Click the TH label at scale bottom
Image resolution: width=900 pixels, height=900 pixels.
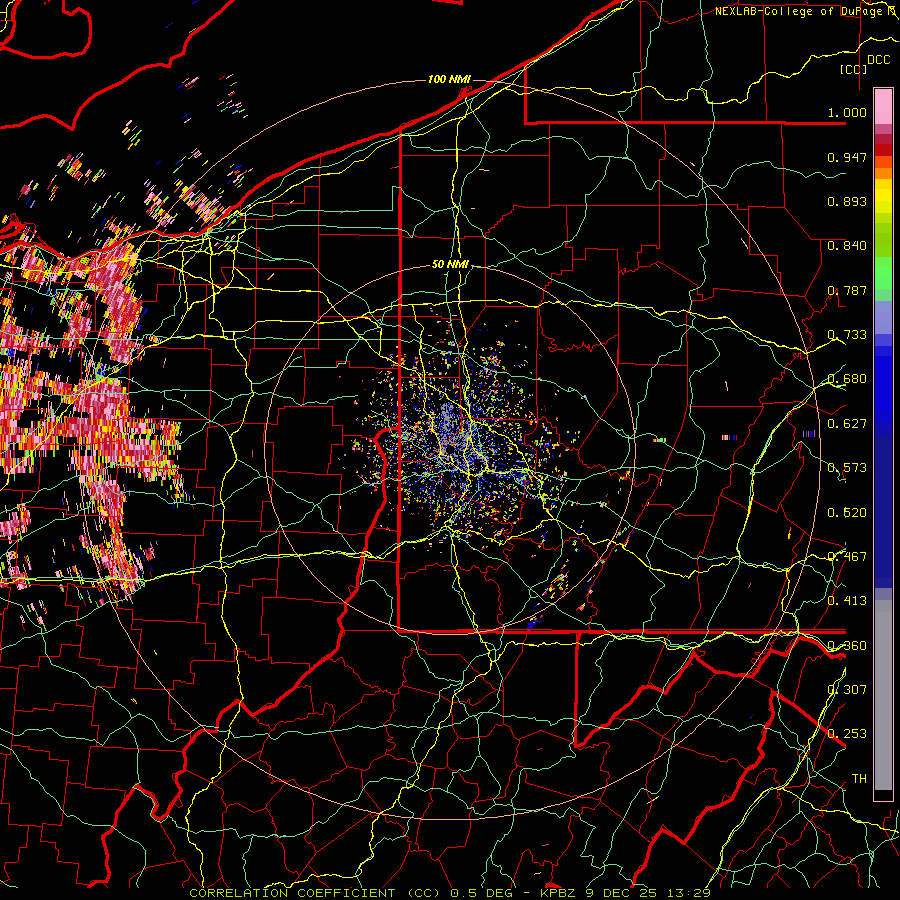coord(859,778)
